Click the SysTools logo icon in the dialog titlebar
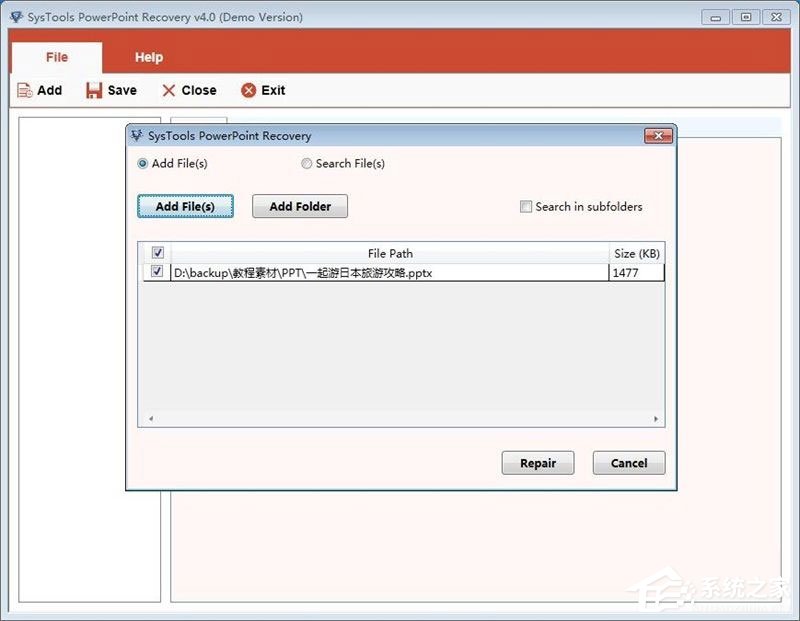Viewport: 800px width, 621px height. (x=134, y=136)
